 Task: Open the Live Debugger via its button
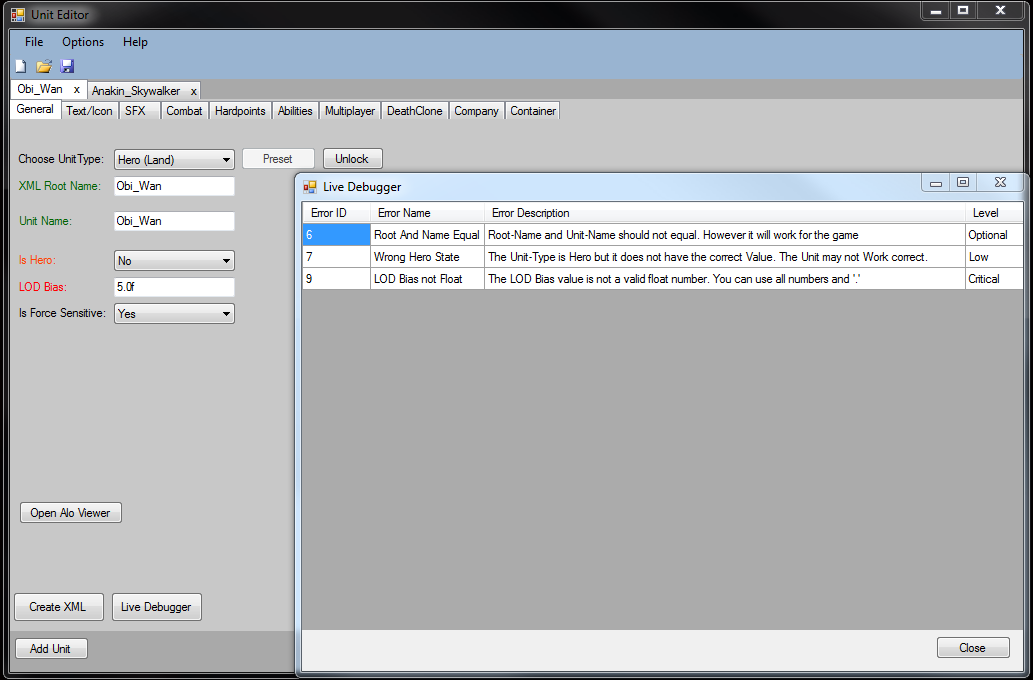click(x=157, y=607)
